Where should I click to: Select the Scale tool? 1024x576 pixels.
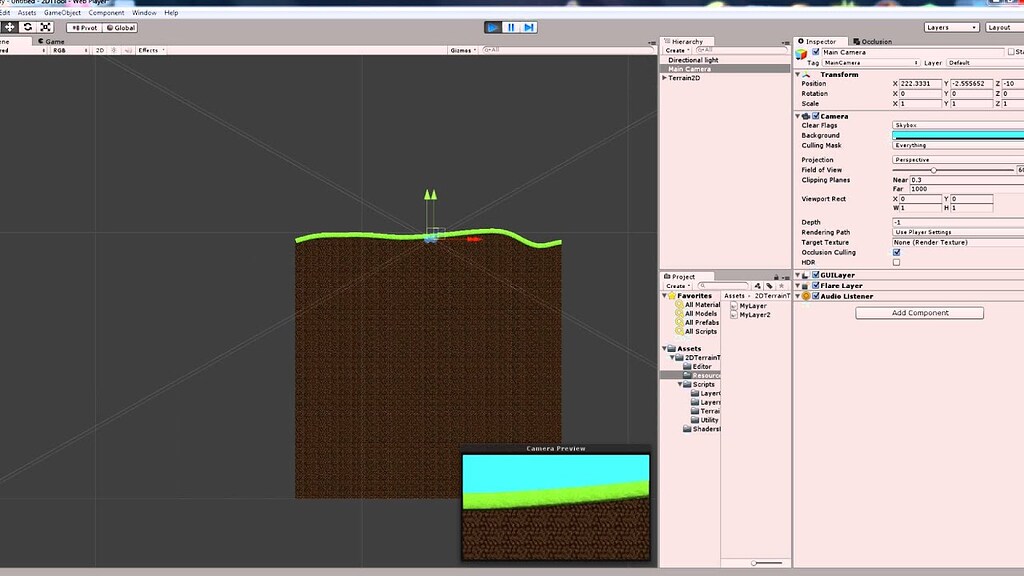click(x=44, y=28)
